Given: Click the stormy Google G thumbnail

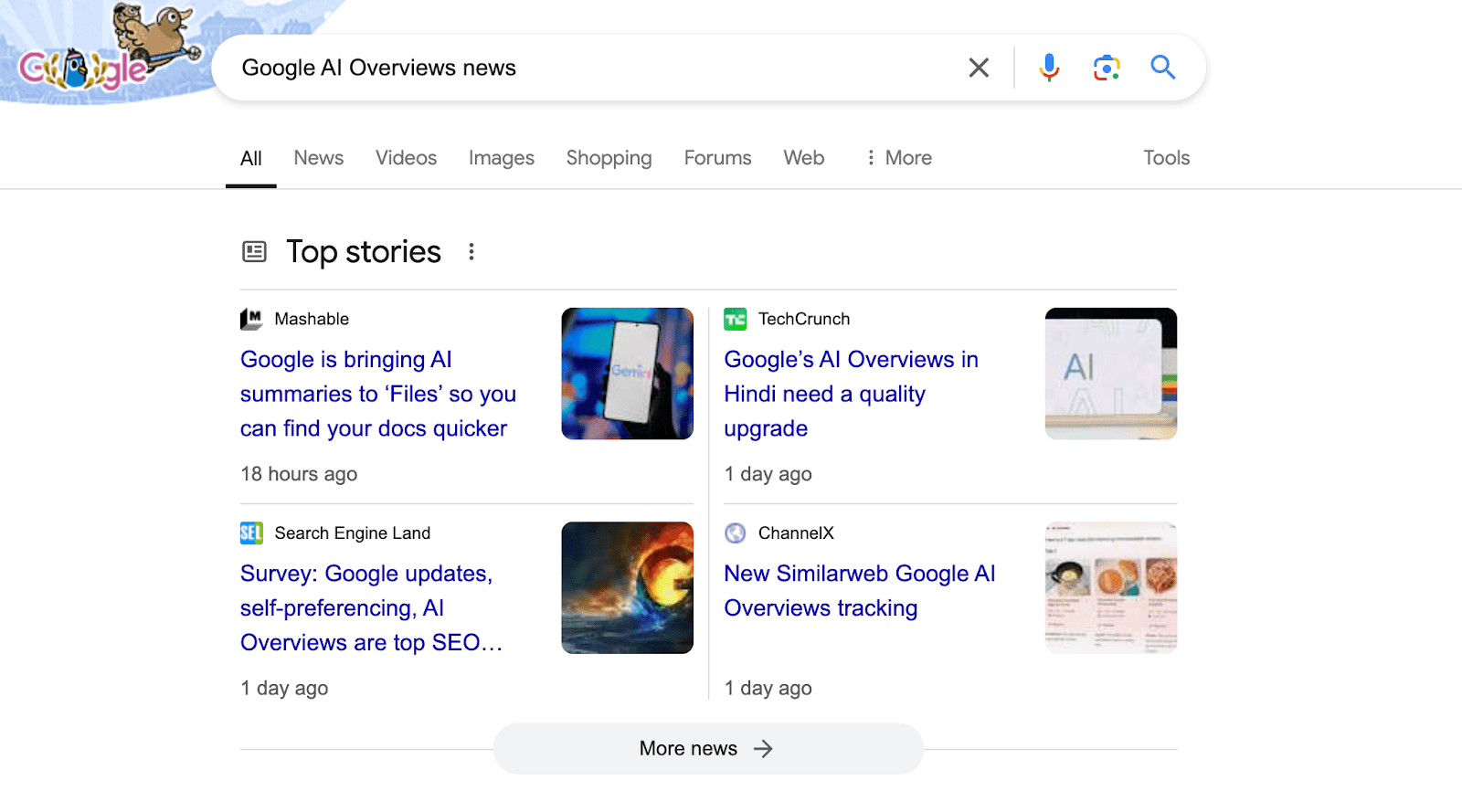Looking at the screenshot, I should click(x=628, y=587).
